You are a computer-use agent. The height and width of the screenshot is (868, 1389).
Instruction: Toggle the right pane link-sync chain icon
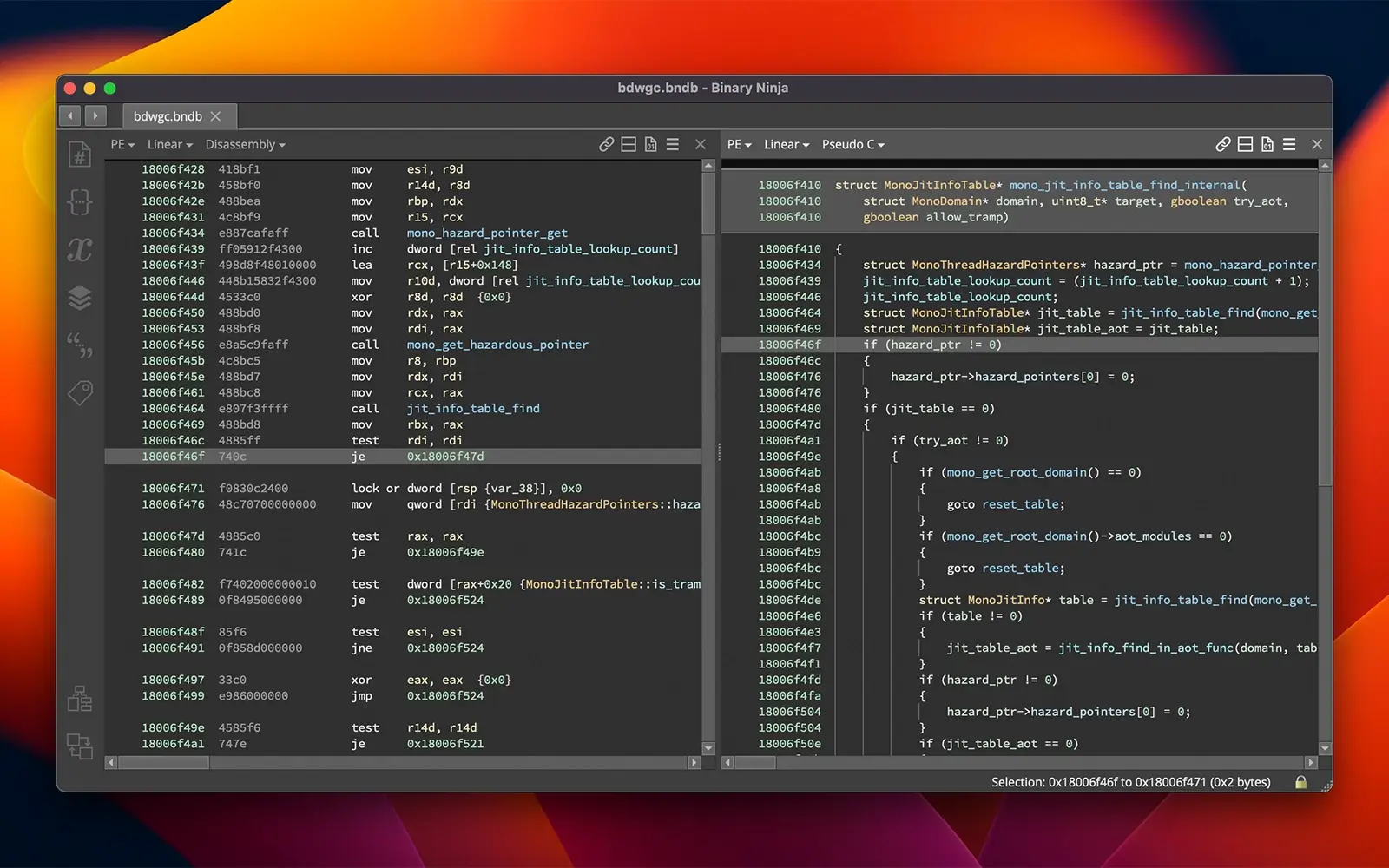click(1222, 145)
